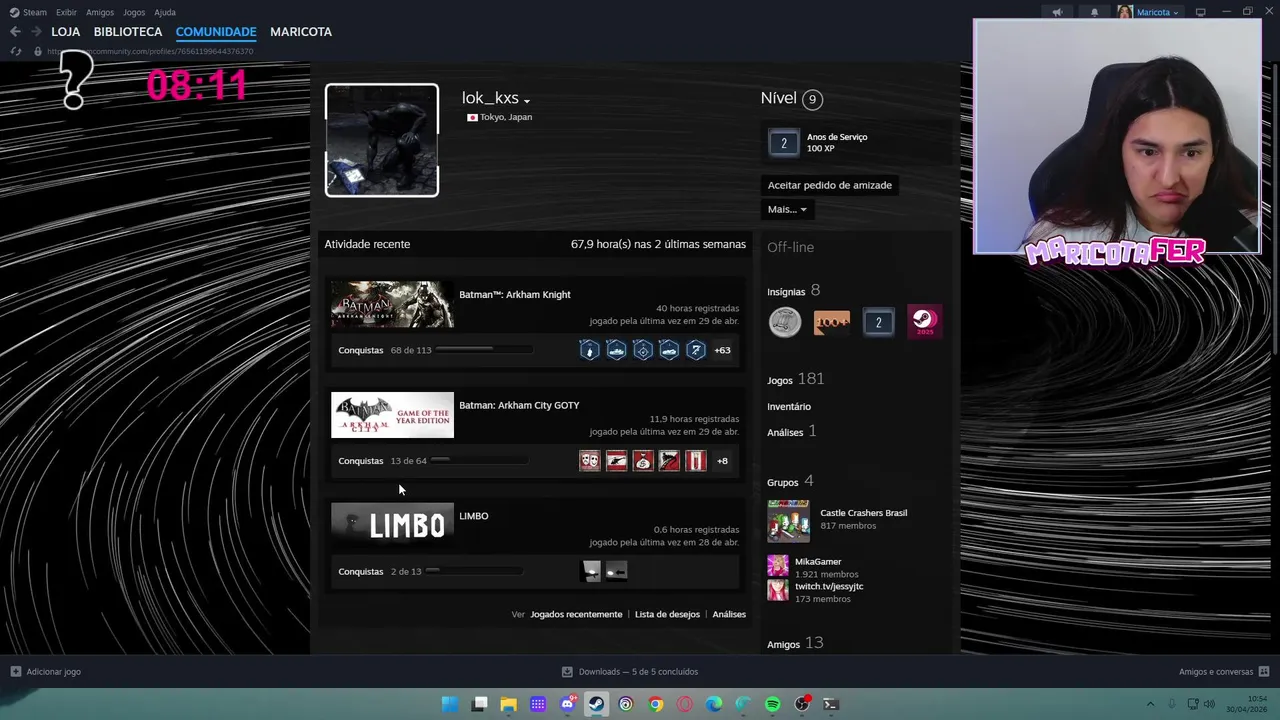Go forward with the right arrow
1280x720 pixels.
tap(36, 32)
